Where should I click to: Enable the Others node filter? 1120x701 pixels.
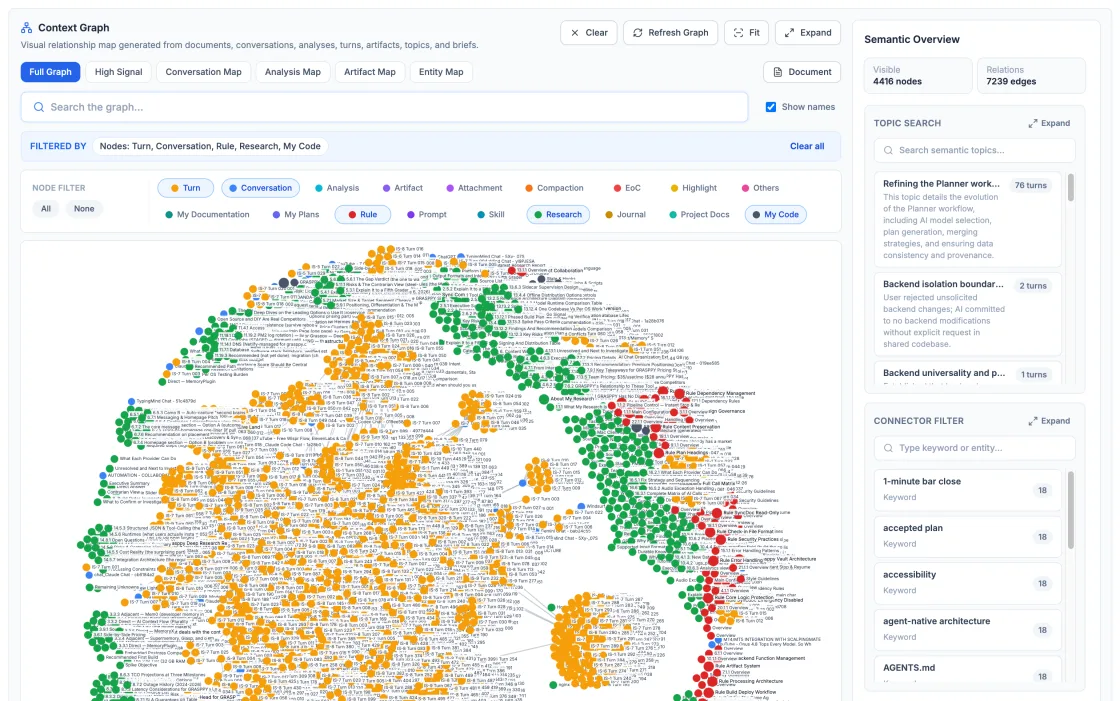point(760,188)
